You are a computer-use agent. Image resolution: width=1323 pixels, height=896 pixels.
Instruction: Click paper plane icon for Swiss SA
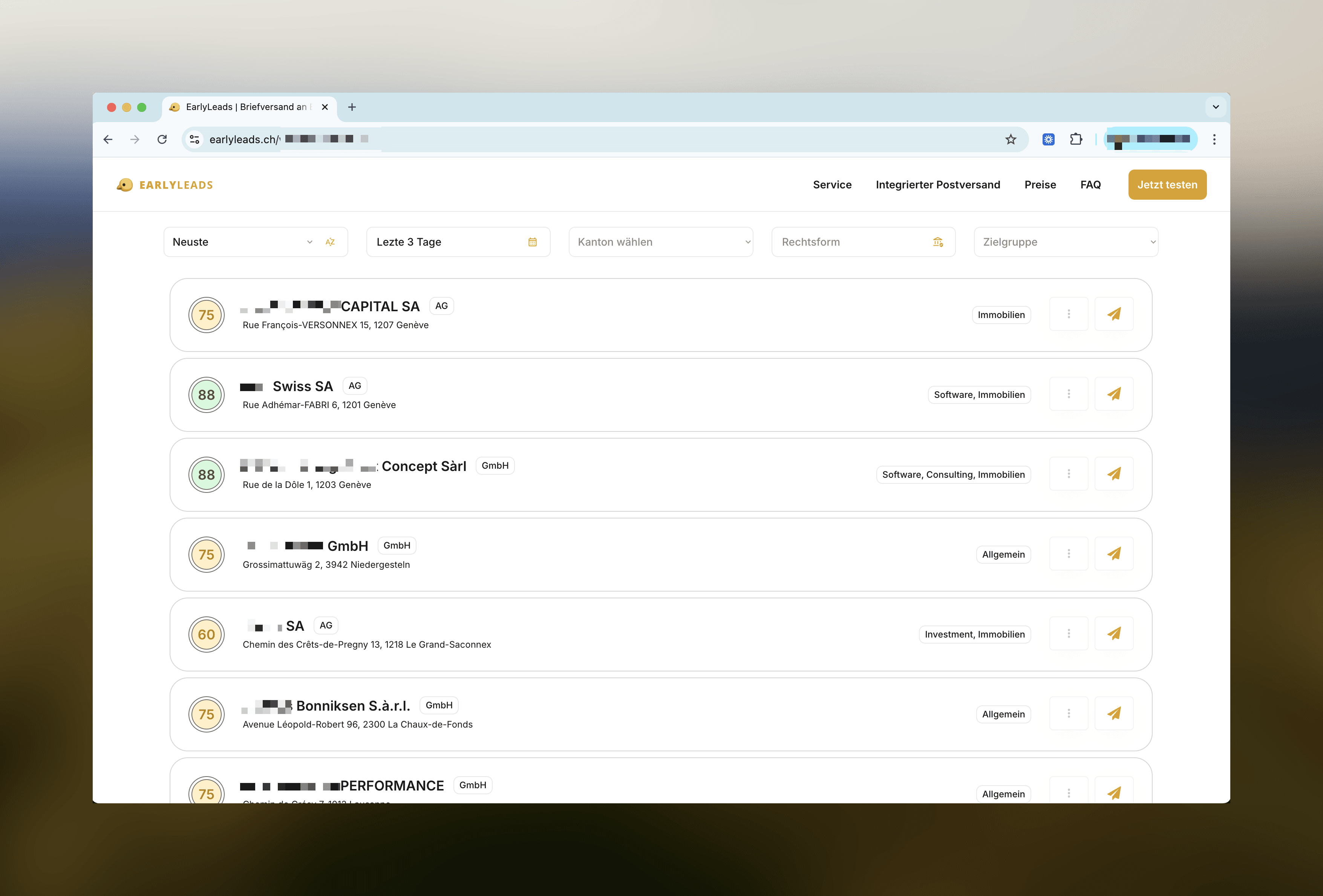coord(1113,394)
